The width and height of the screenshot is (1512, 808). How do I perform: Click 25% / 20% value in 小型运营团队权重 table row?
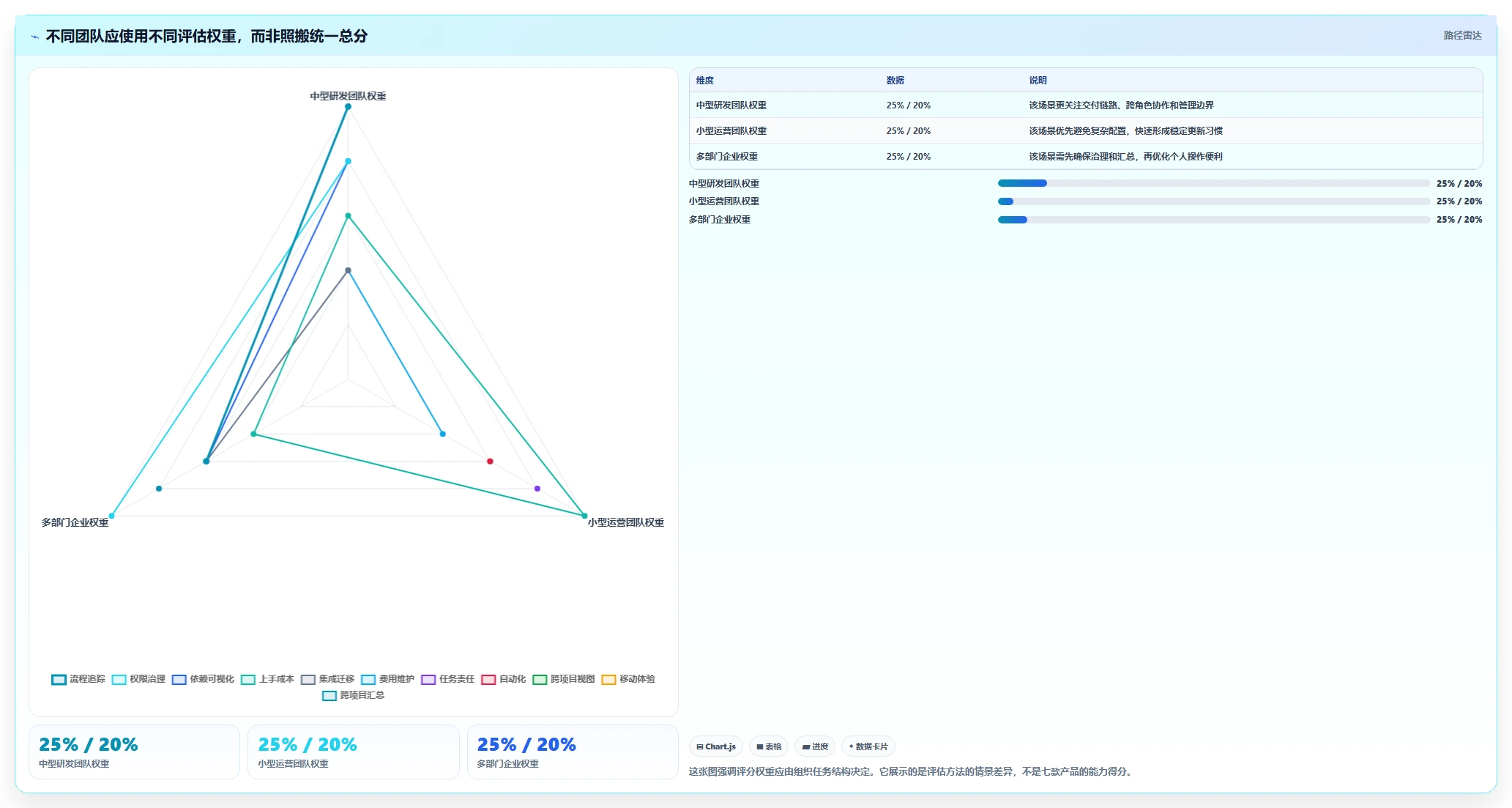coord(908,131)
